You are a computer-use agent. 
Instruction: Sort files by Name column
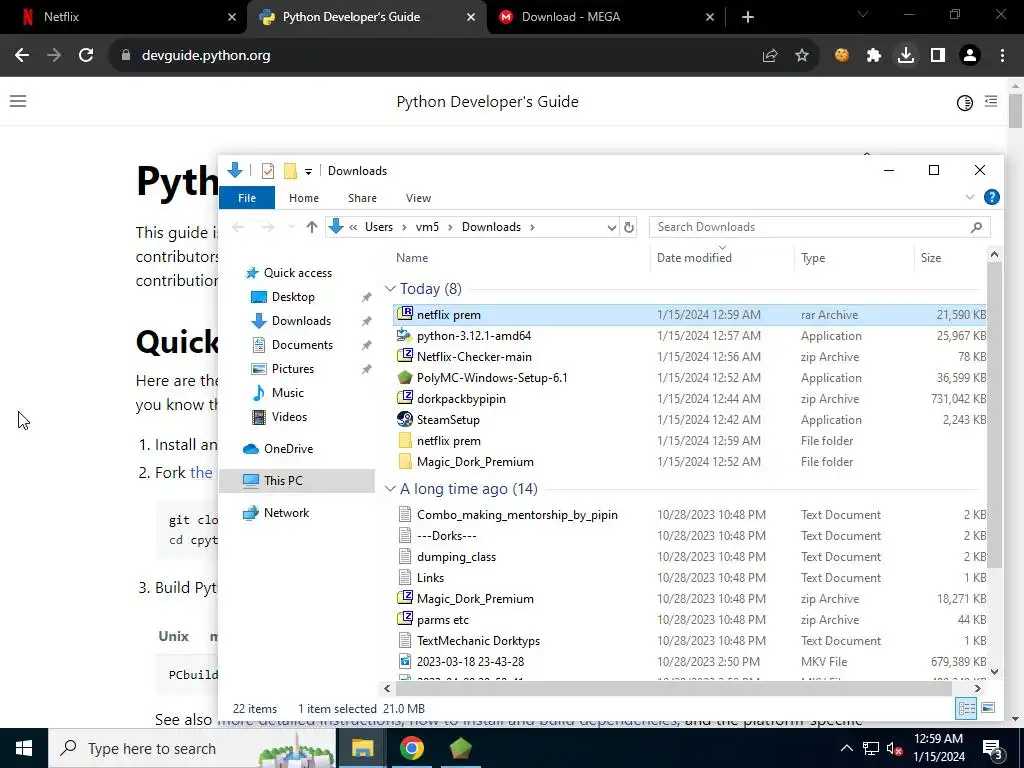(522, 258)
